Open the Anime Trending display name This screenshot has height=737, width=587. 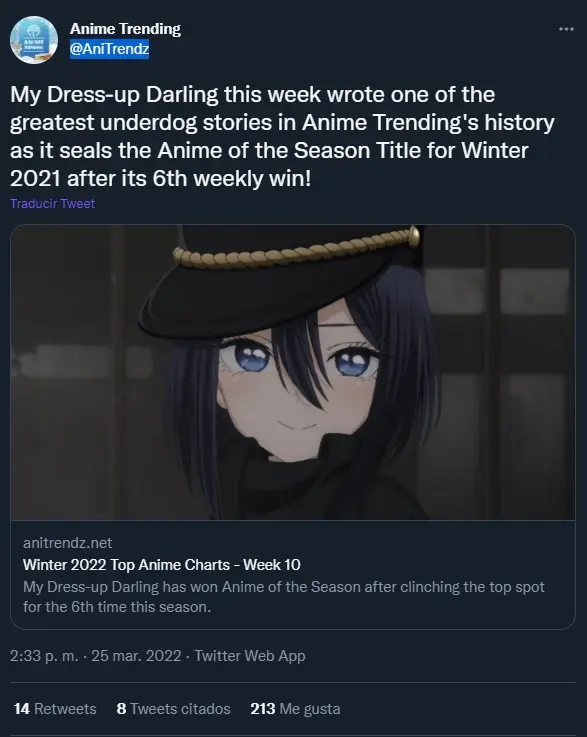[125, 29]
